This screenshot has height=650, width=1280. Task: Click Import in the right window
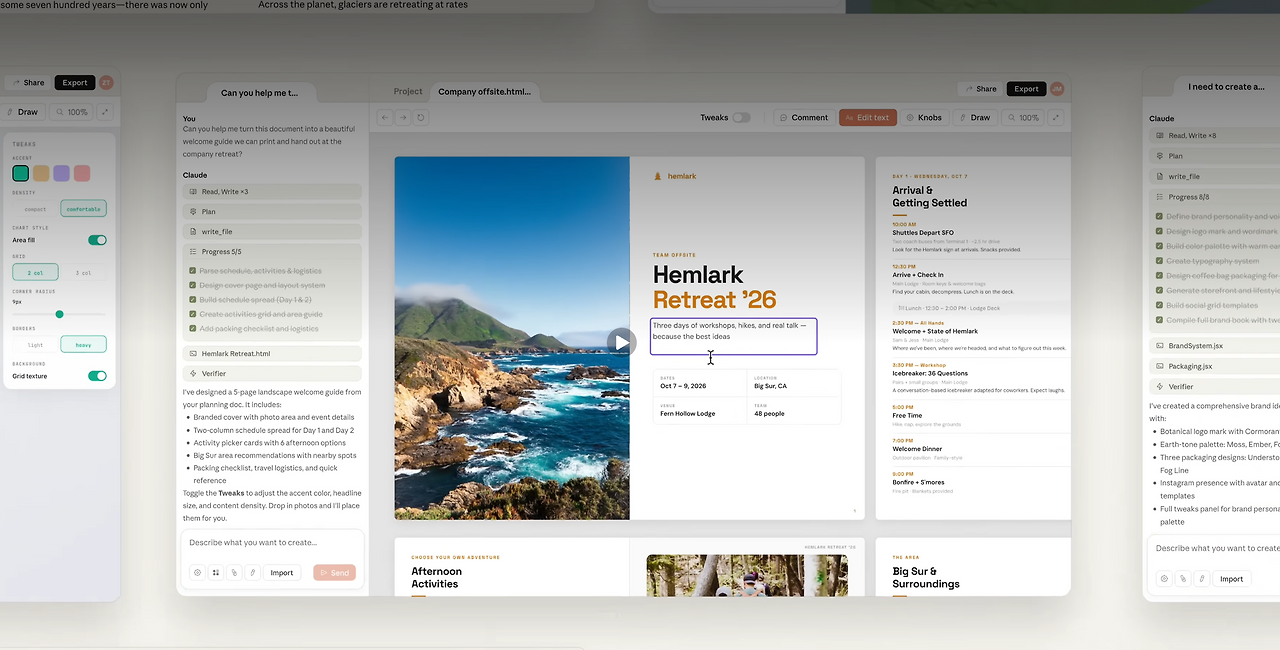pos(1231,579)
